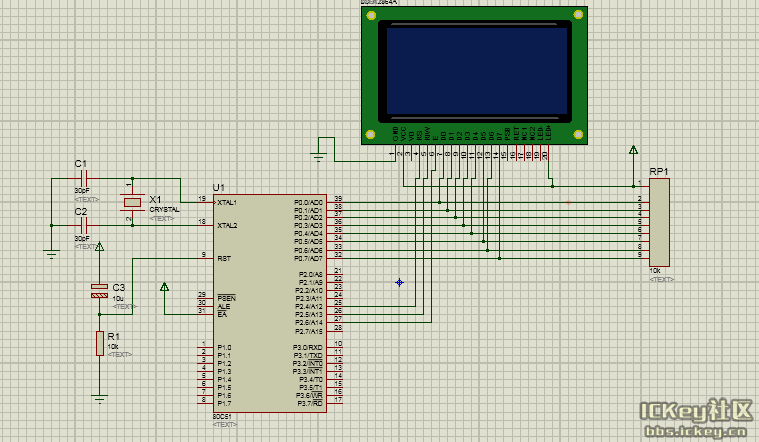The height and width of the screenshot is (442, 759).
Task: Click pin number 19 at XTAL1
Action: [202, 198]
